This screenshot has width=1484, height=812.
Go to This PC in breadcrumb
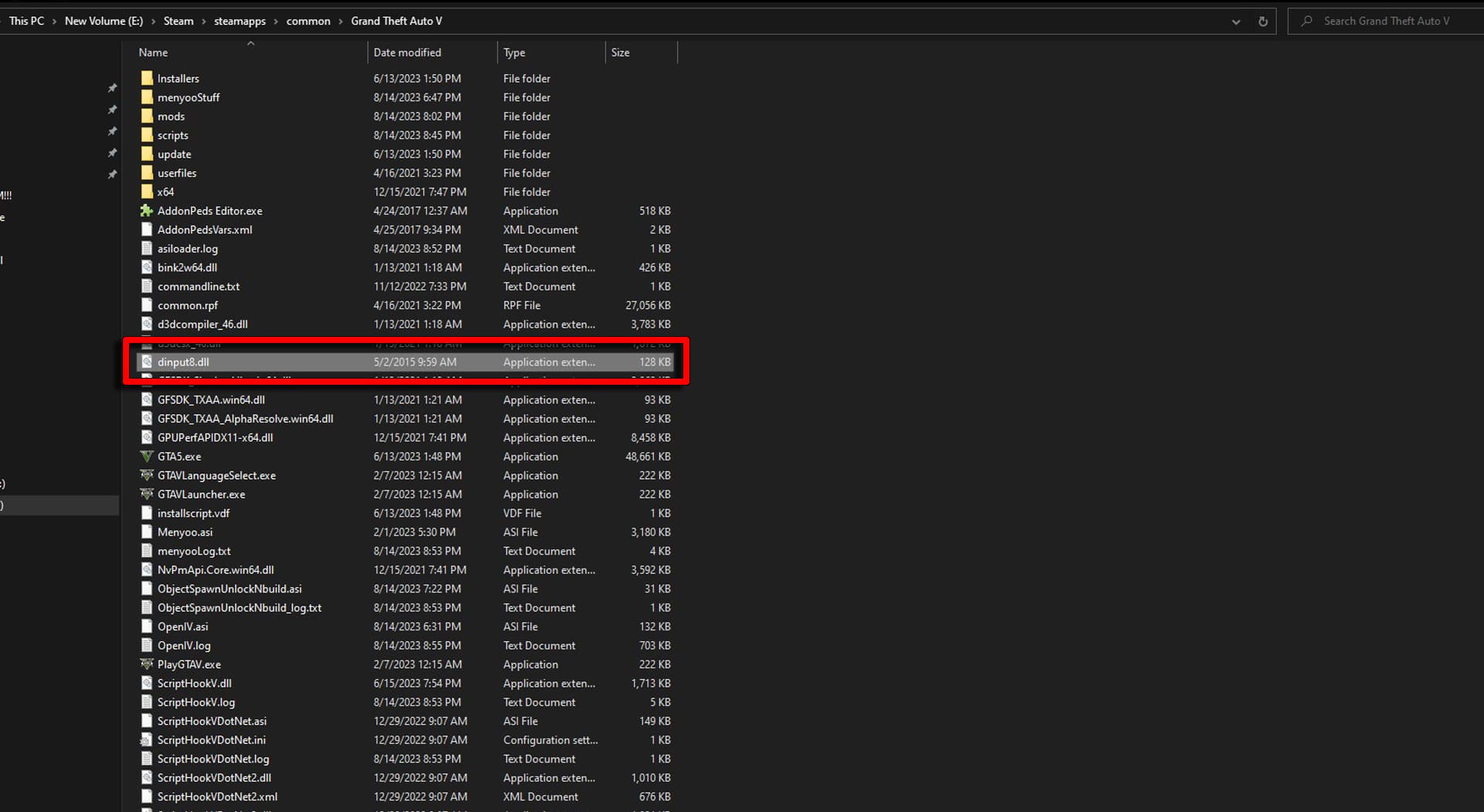pyautogui.click(x=26, y=22)
